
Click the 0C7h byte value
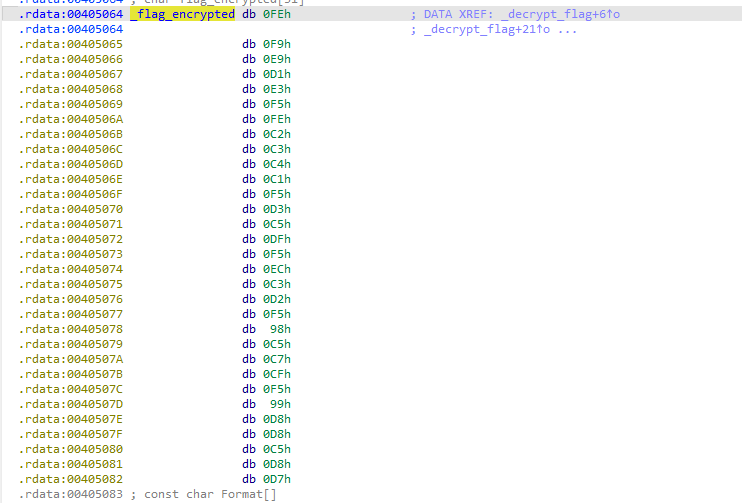pyautogui.click(x=277, y=359)
